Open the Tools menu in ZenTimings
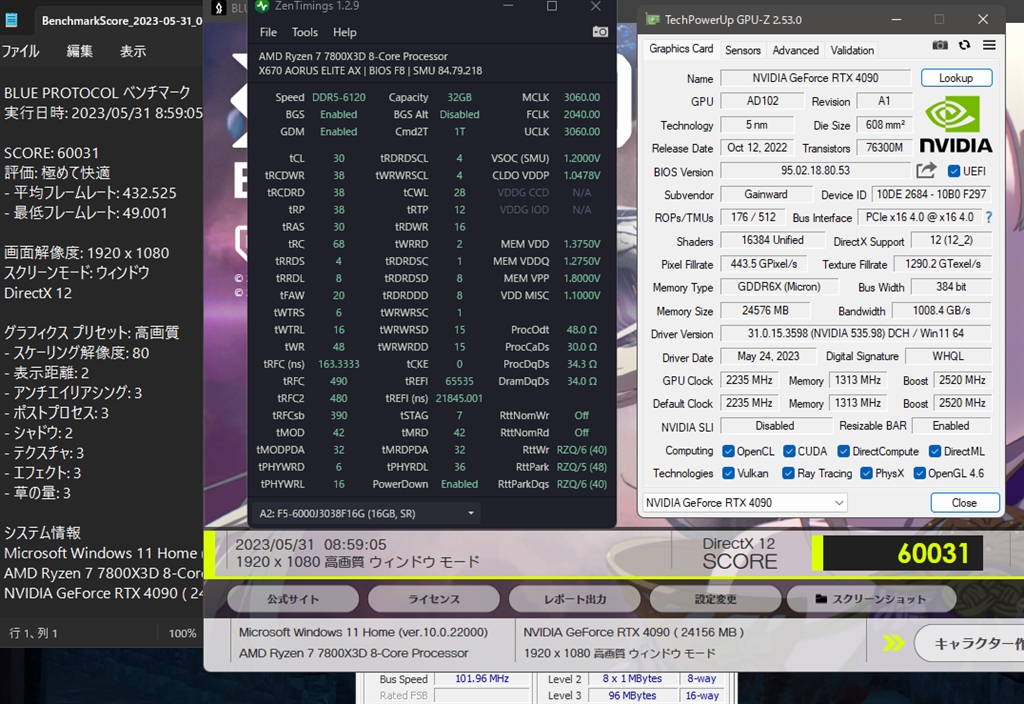1024x704 pixels. (x=304, y=32)
